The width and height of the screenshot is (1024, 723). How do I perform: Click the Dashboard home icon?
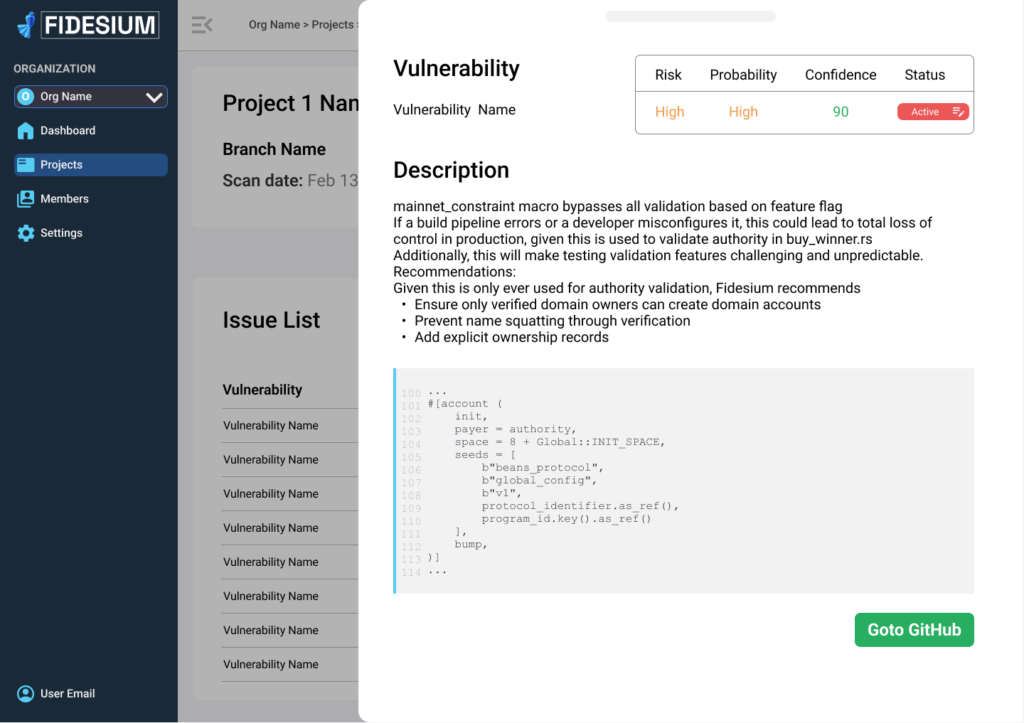pos(25,131)
